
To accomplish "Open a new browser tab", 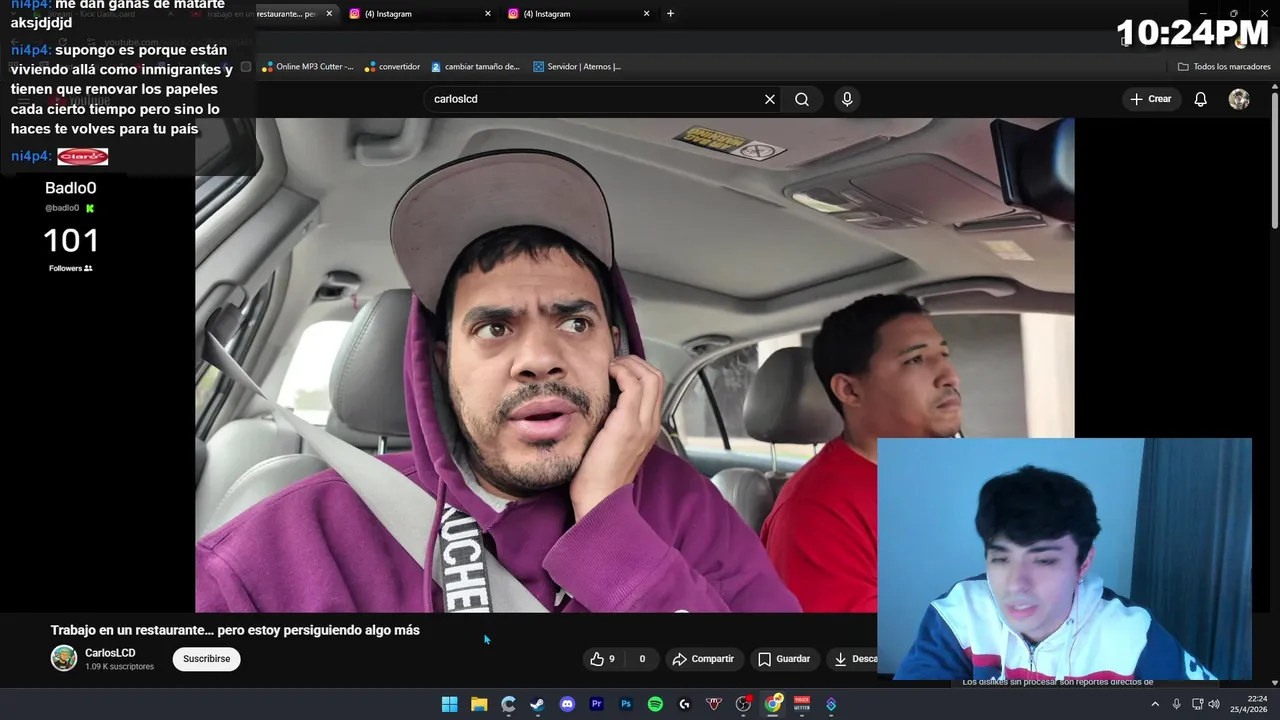I will pos(670,14).
